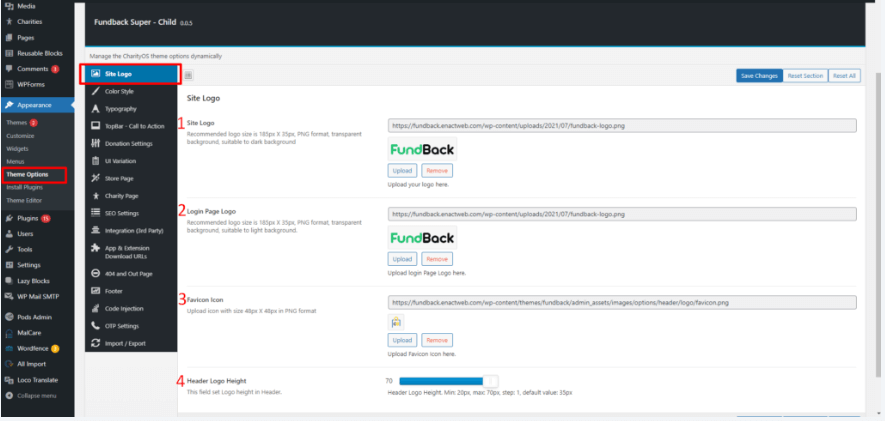885x421 pixels.
Task: Click the WPForms icon in sidebar
Action: 8,85
